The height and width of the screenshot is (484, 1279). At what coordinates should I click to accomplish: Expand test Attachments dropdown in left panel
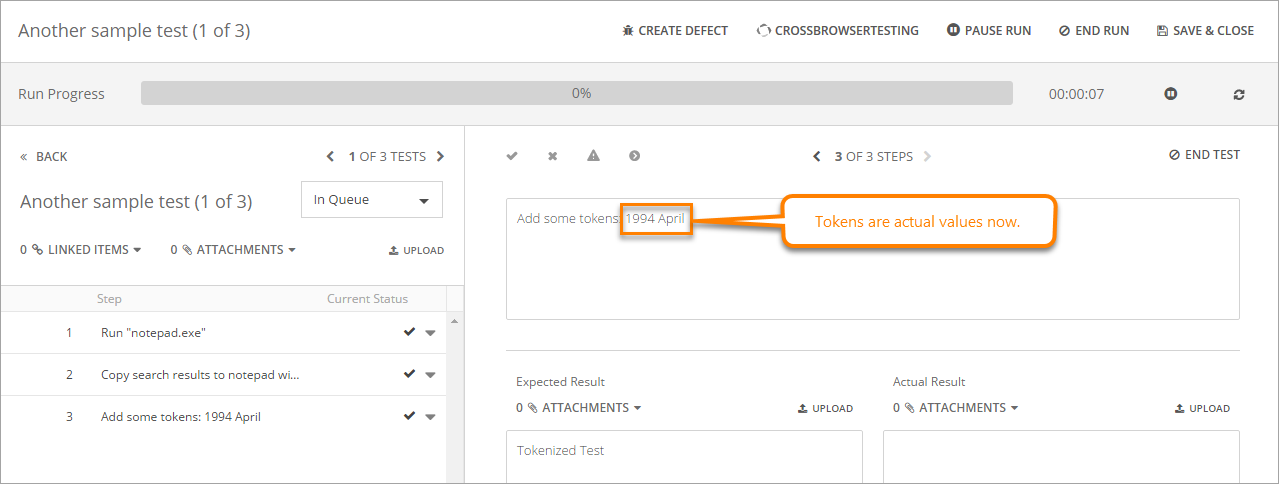coord(233,250)
